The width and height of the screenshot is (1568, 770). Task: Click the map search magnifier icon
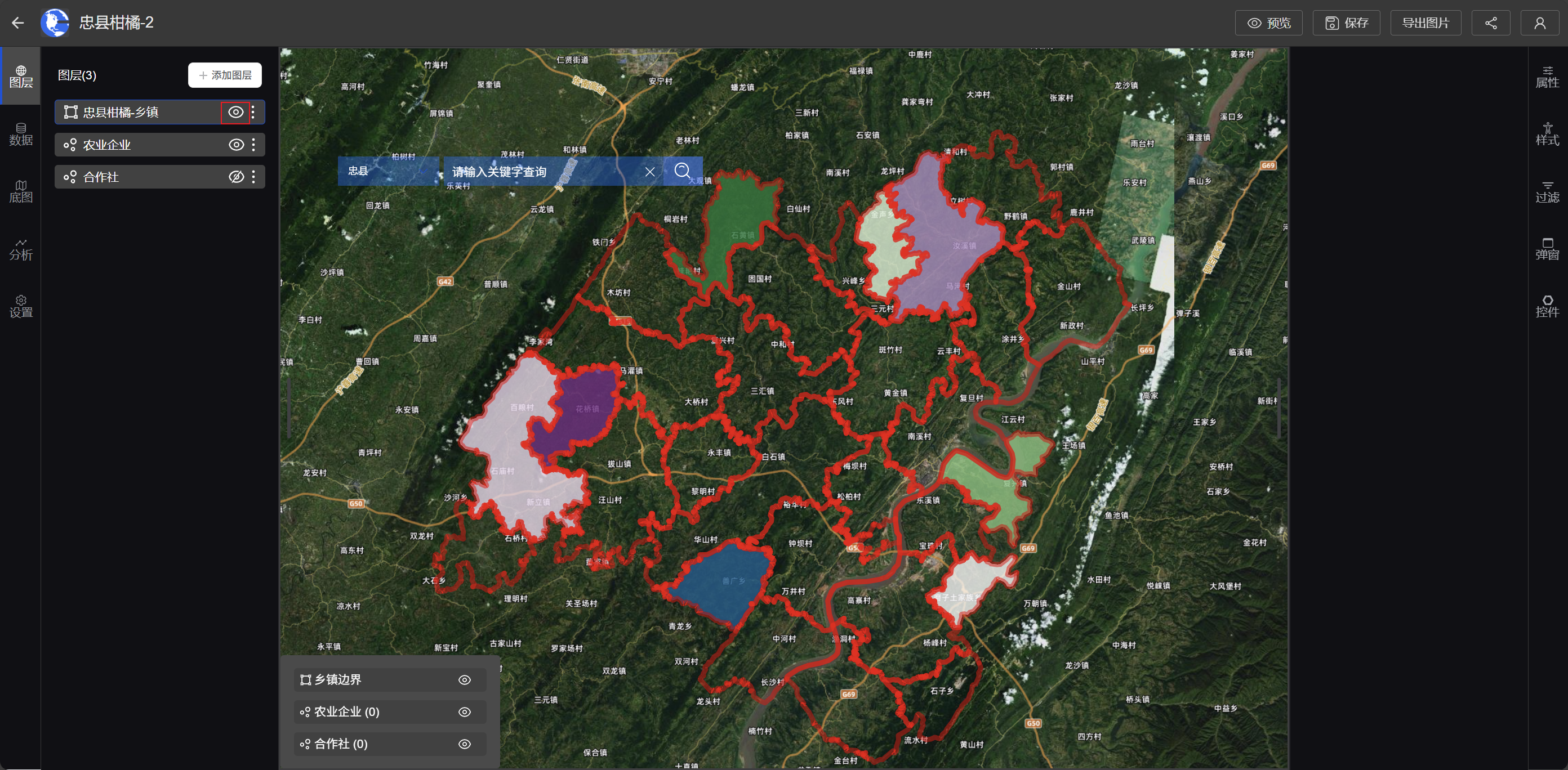[x=683, y=171]
